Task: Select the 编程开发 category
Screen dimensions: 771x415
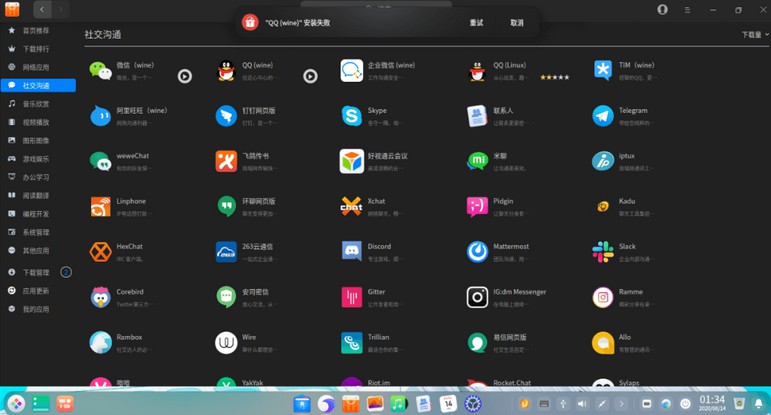Action: click(x=37, y=214)
